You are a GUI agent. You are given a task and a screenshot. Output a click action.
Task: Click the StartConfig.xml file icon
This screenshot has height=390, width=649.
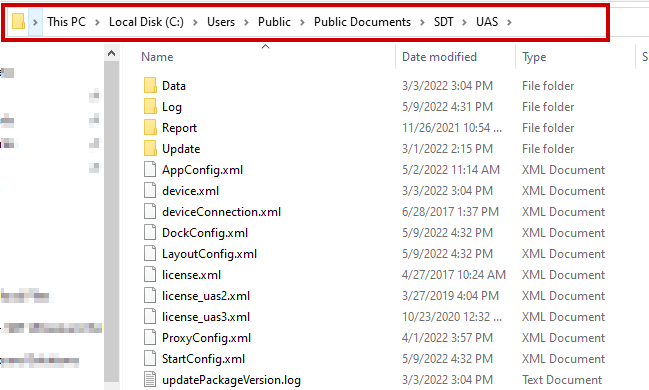150,359
